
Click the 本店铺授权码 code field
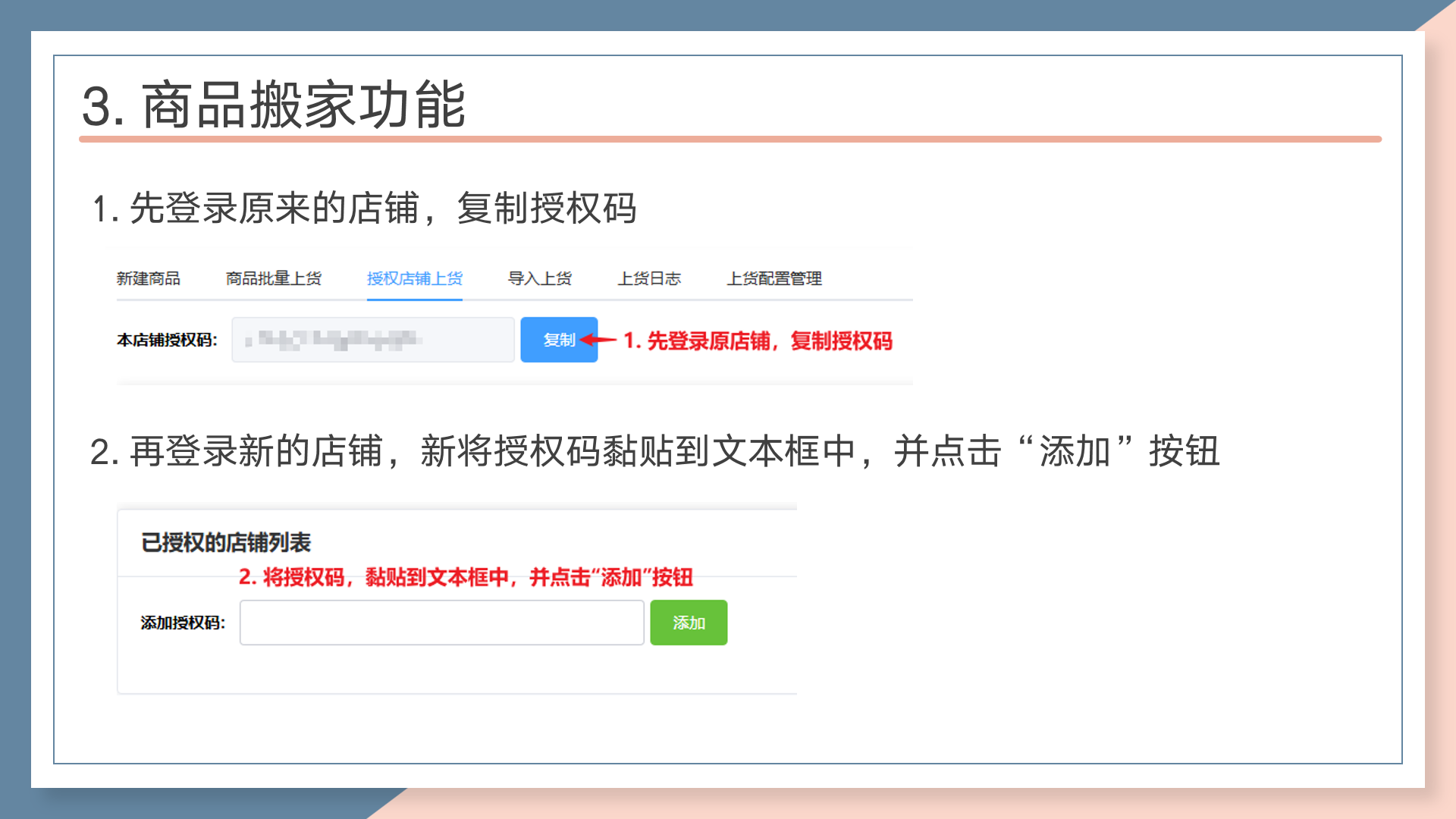click(372, 340)
